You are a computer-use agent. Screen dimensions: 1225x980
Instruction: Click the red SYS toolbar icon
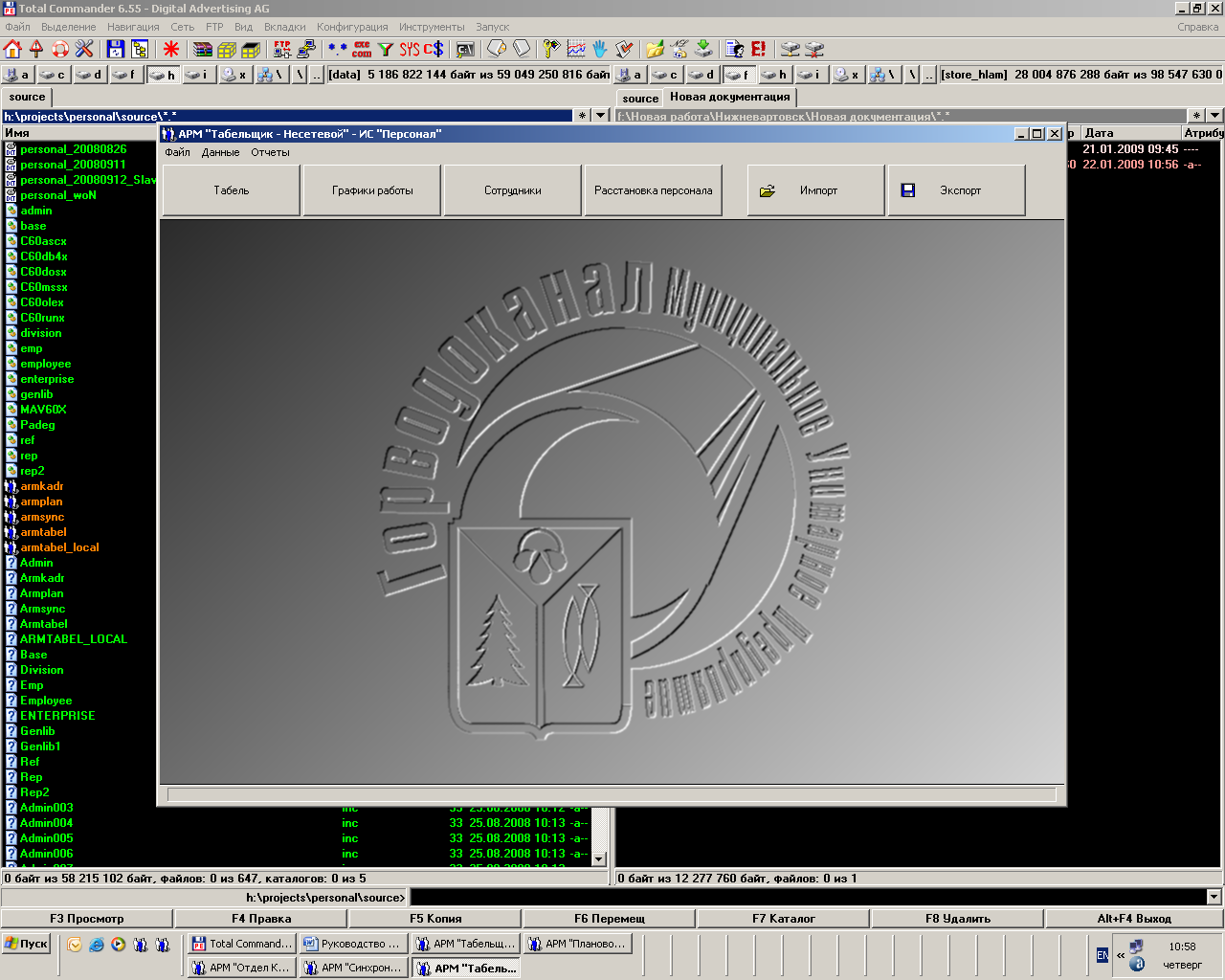click(410, 49)
